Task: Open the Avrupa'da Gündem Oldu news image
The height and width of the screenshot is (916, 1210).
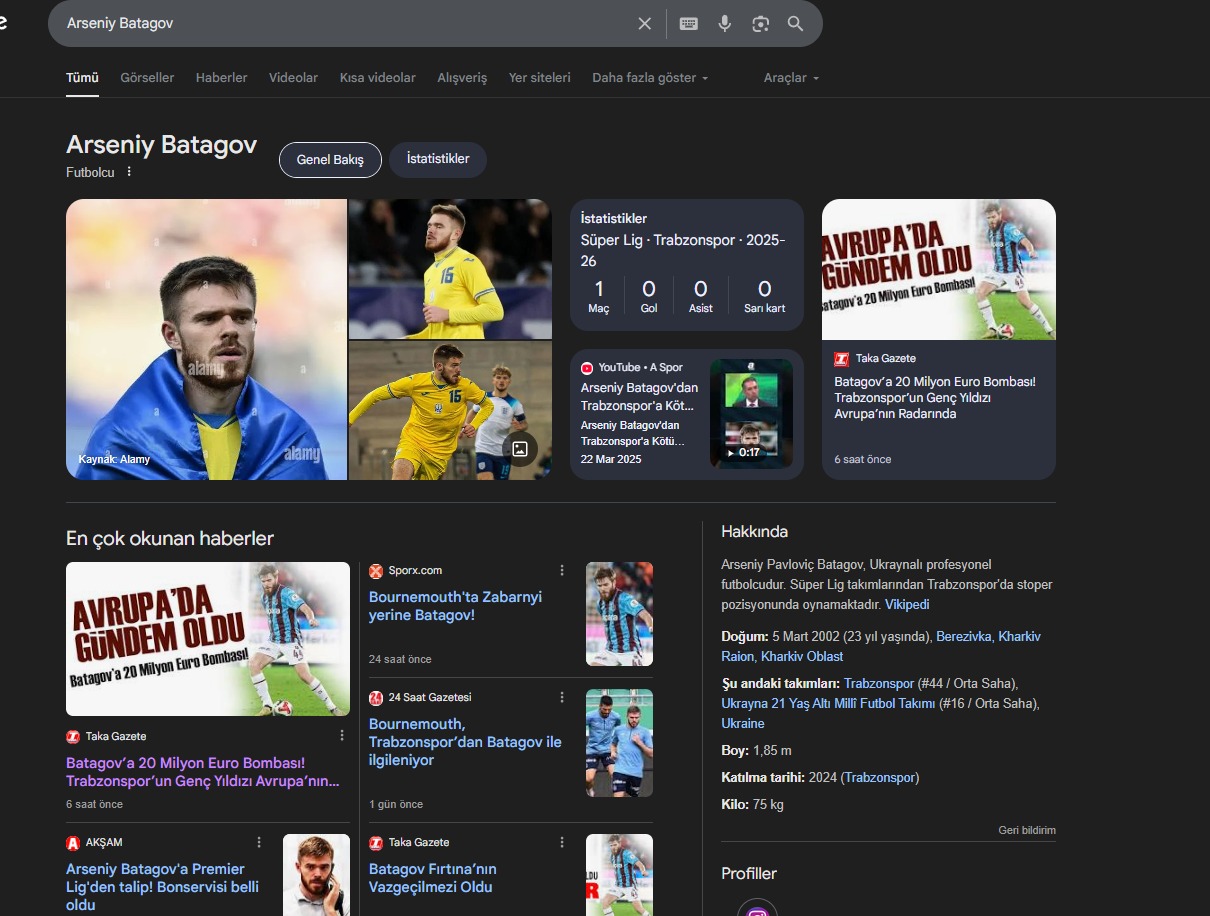Action: point(208,639)
